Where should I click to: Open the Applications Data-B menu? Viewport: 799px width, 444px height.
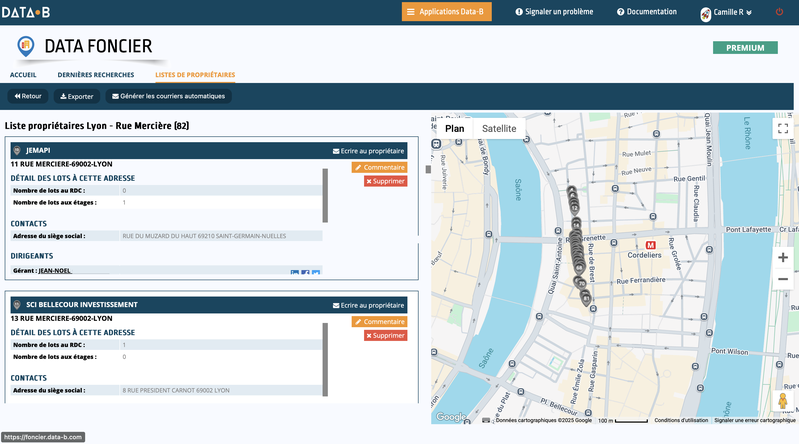coord(446,12)
